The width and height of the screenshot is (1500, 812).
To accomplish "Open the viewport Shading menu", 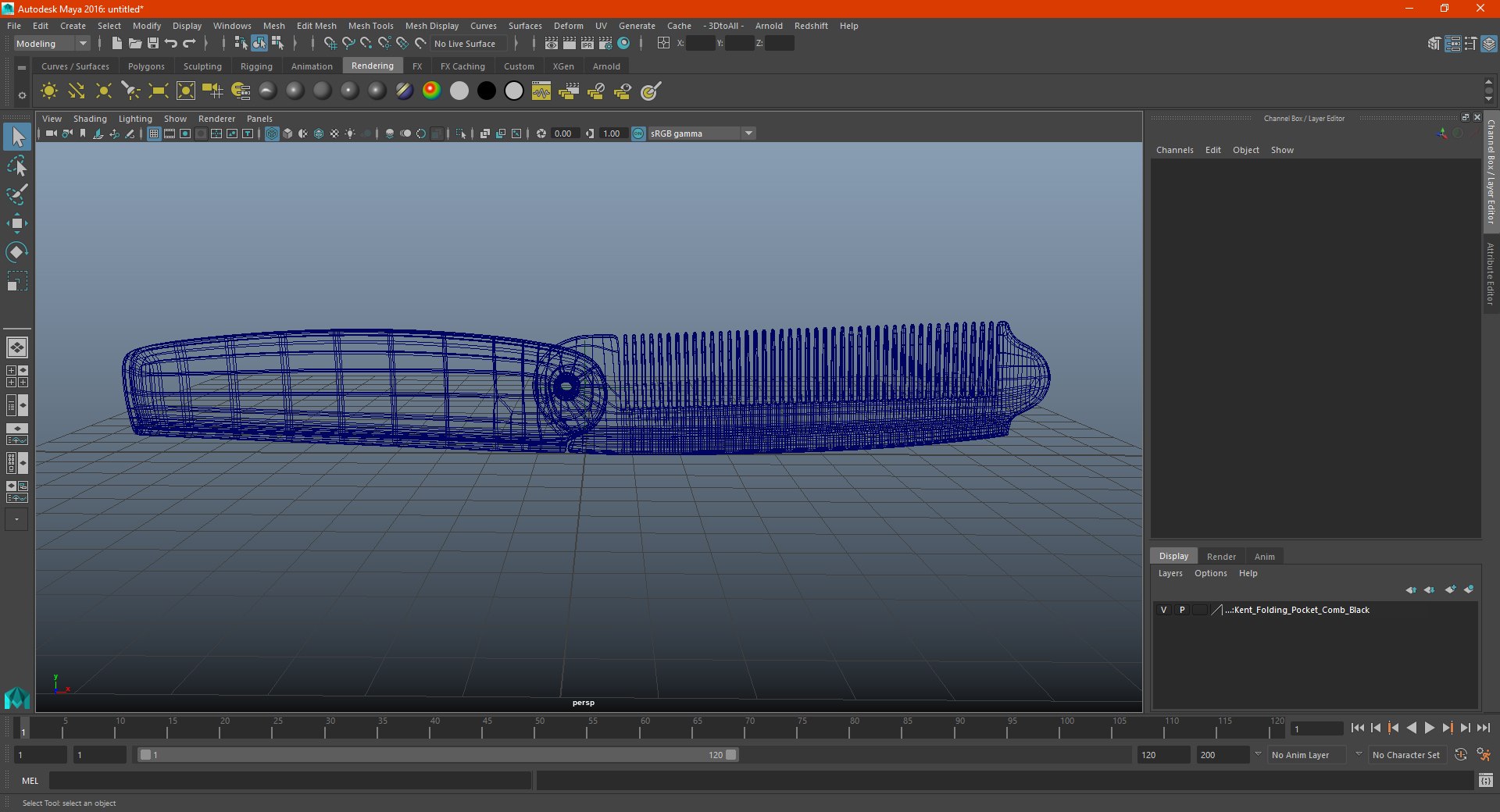I will 90,119.
